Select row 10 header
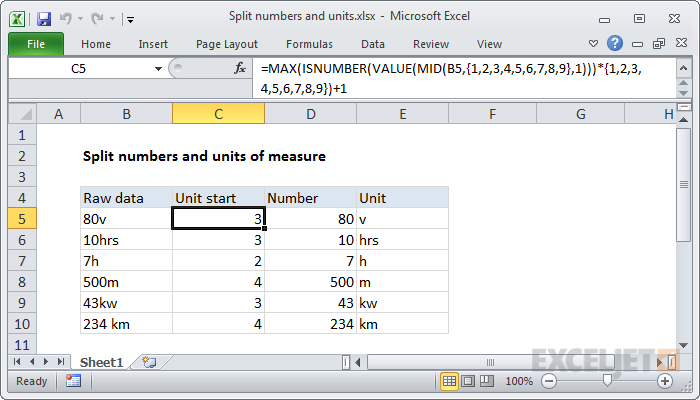The height and width of the screenshot is (400, 700). pyautogui.click(x=22, y=324)
